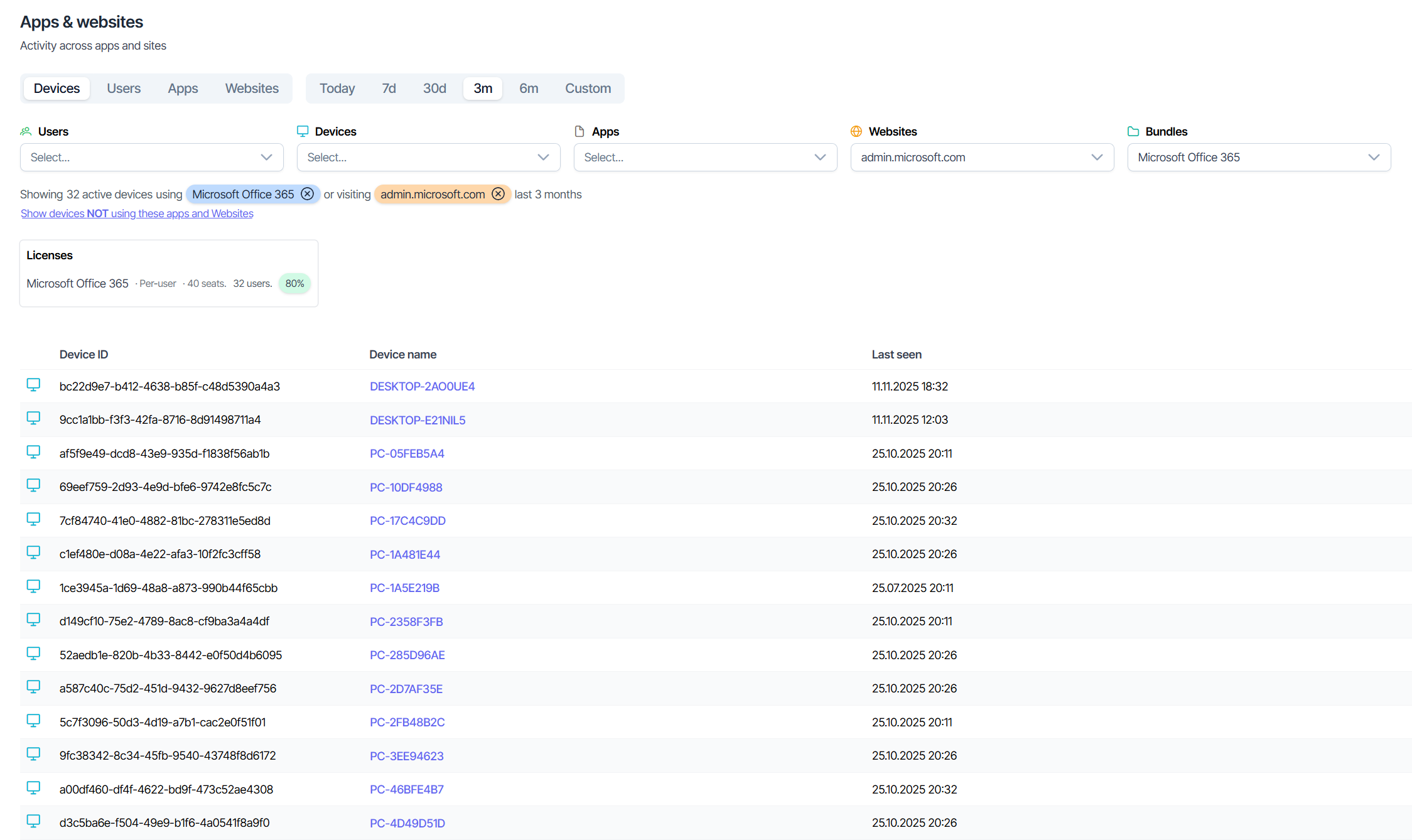Open device PC-4D49D51D link
1412x840 pixels.
407,823
